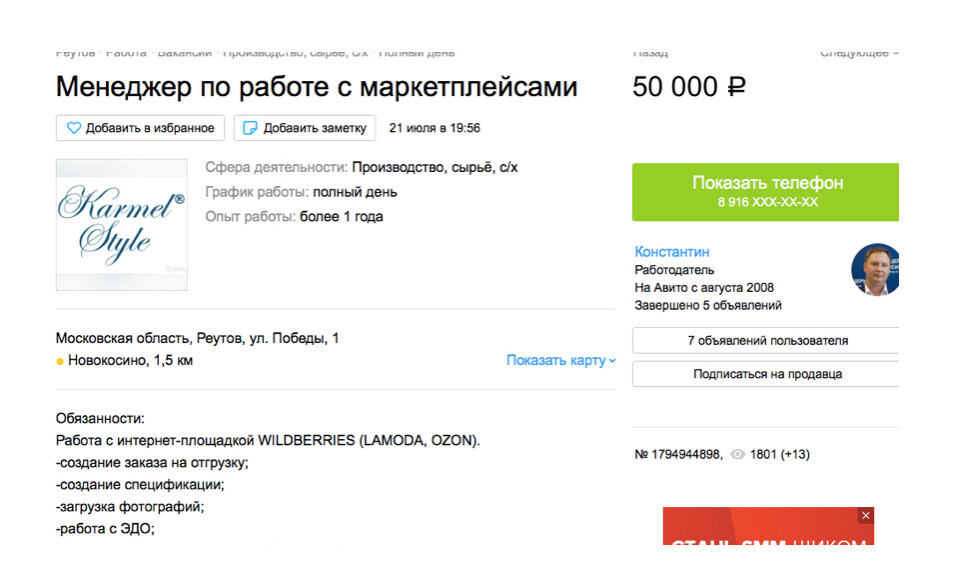Close the red advertisement banner
970x583 pixels.
pyautogui.click(x=866, y=515)
